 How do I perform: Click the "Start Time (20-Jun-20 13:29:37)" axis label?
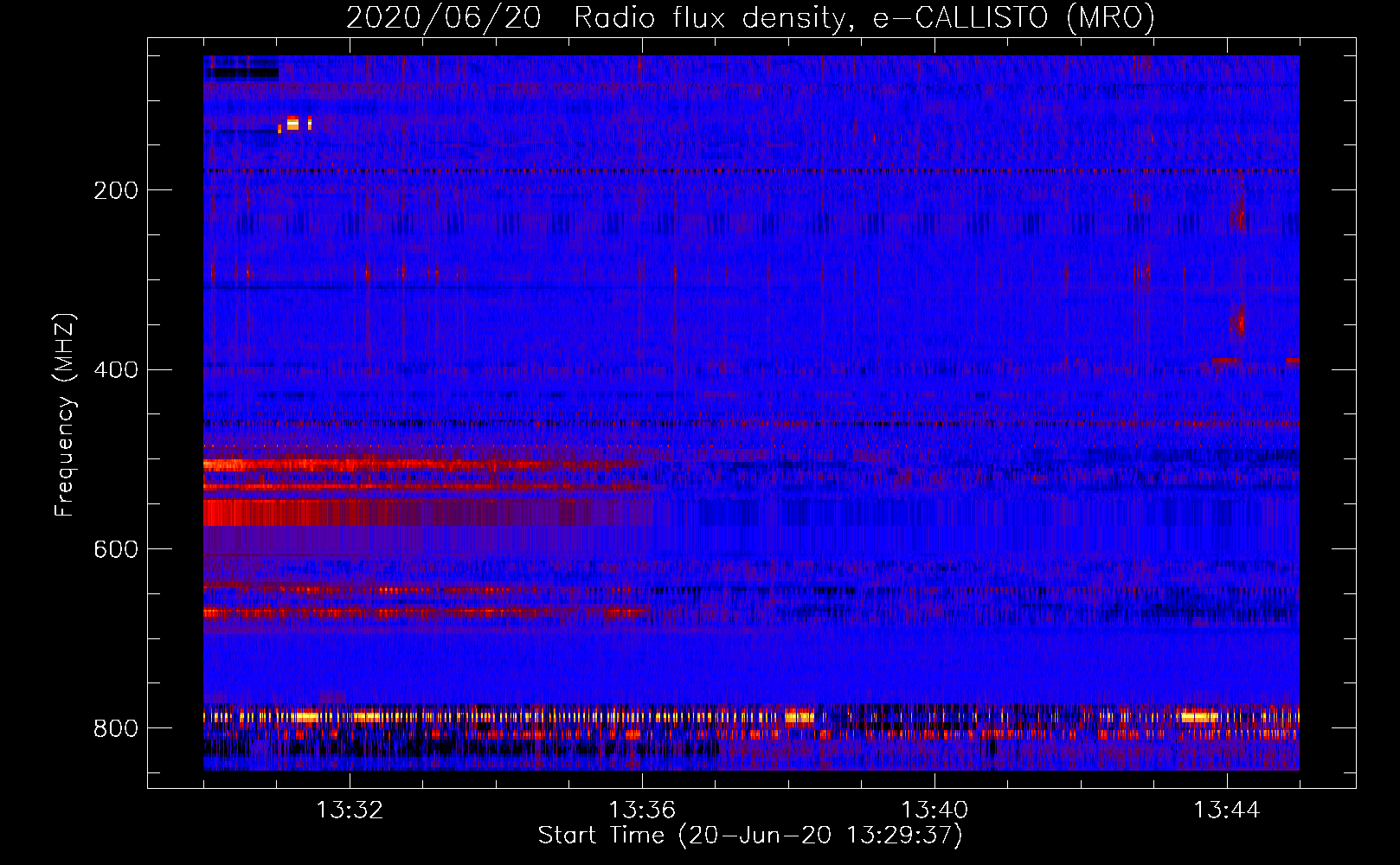[x=750, y=836]
